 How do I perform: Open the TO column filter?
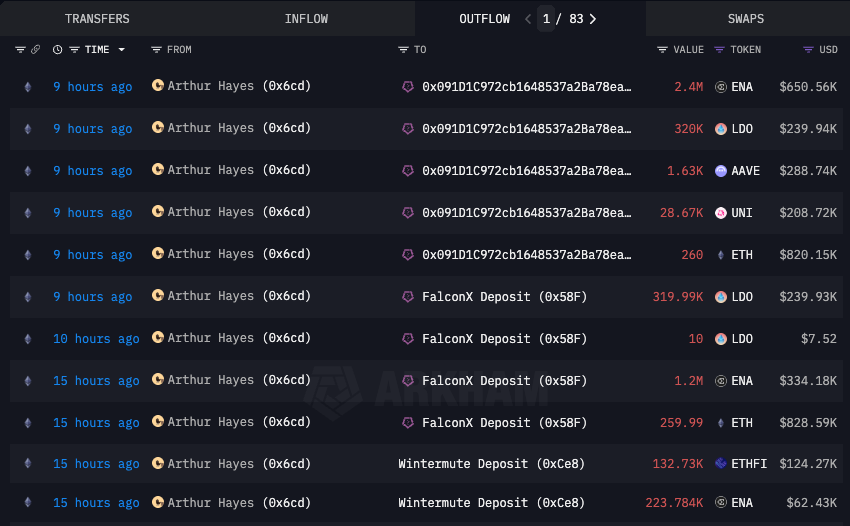[x=403, y=50]
